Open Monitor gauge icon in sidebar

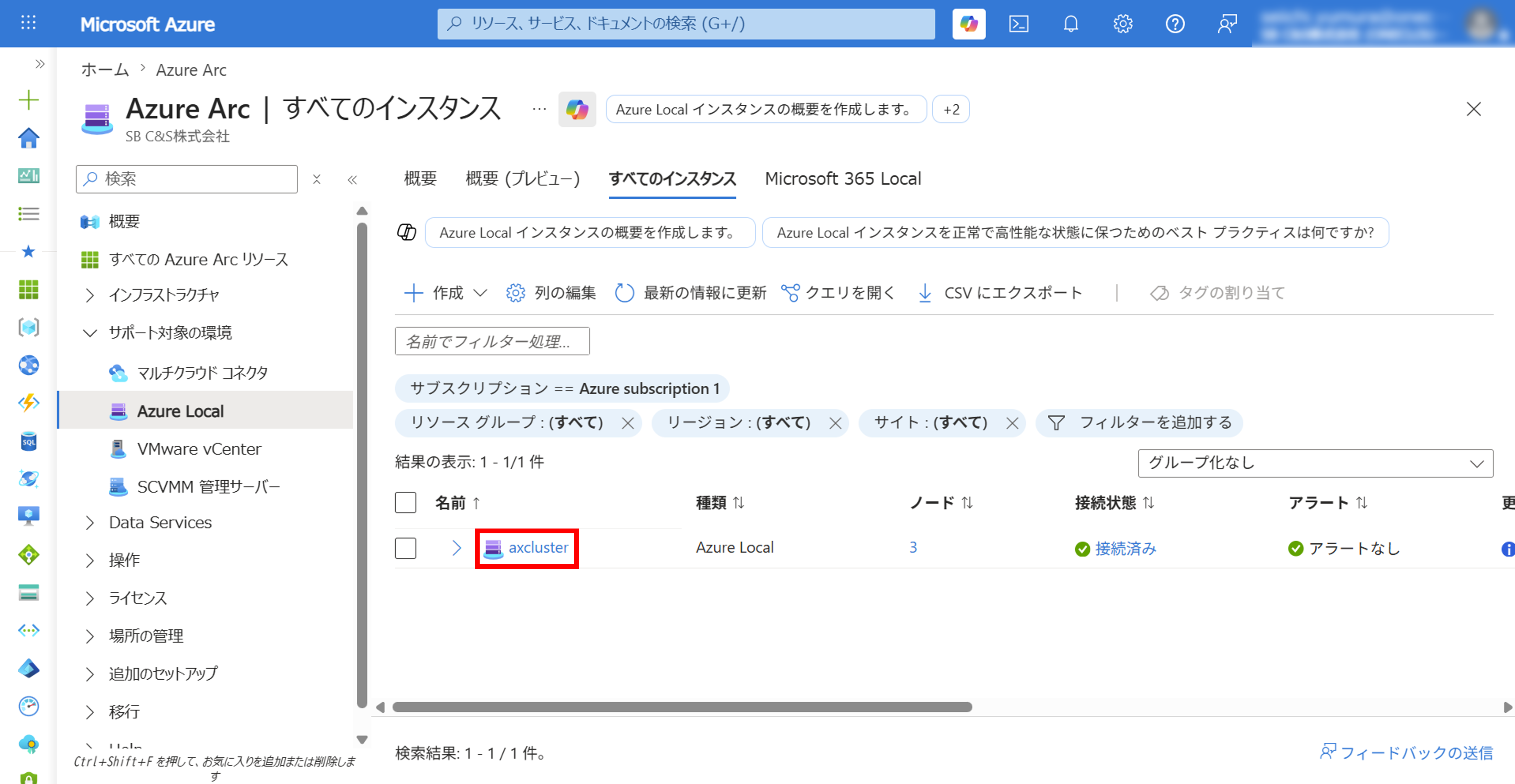pyautogui.click(x=28, y=706)
